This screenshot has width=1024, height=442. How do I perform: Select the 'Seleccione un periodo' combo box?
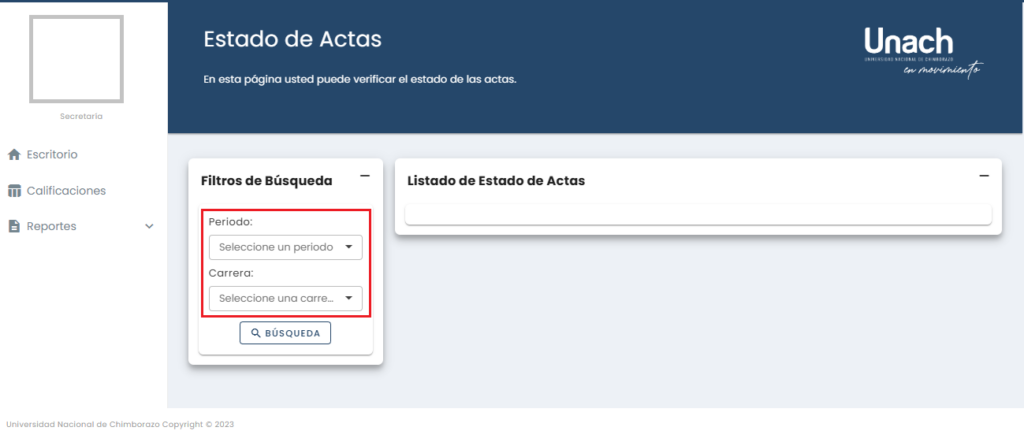[x=285, y=247]
